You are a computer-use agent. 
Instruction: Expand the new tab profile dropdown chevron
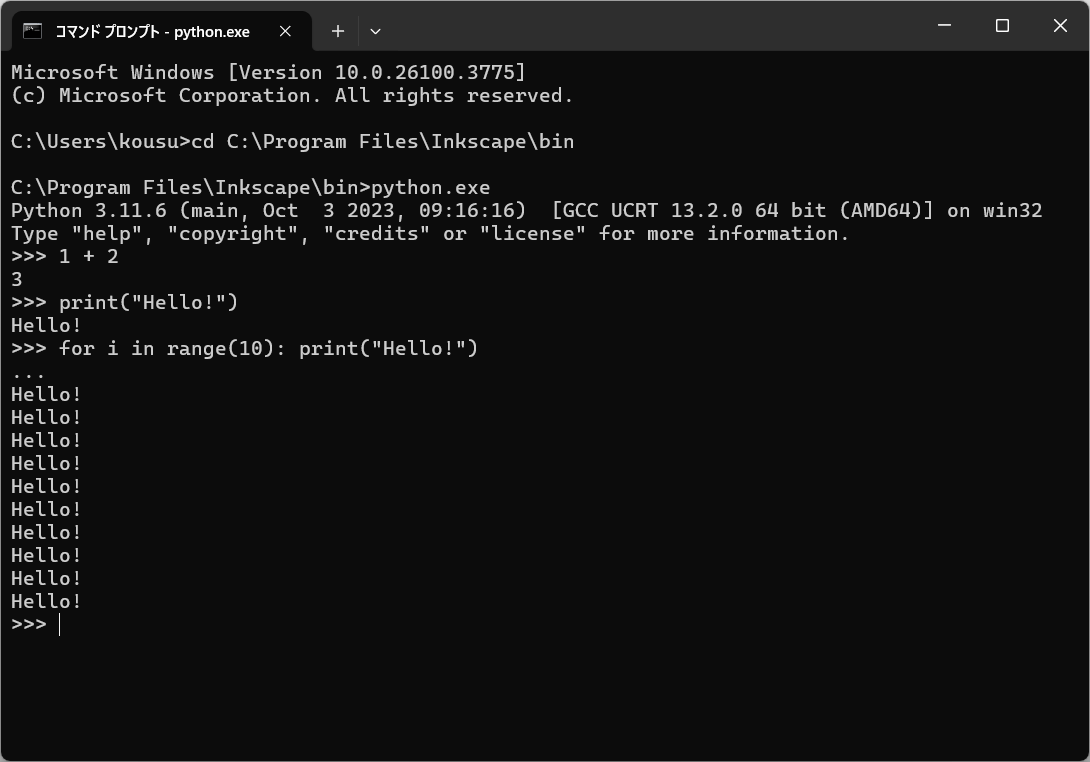tap(375, 31)
